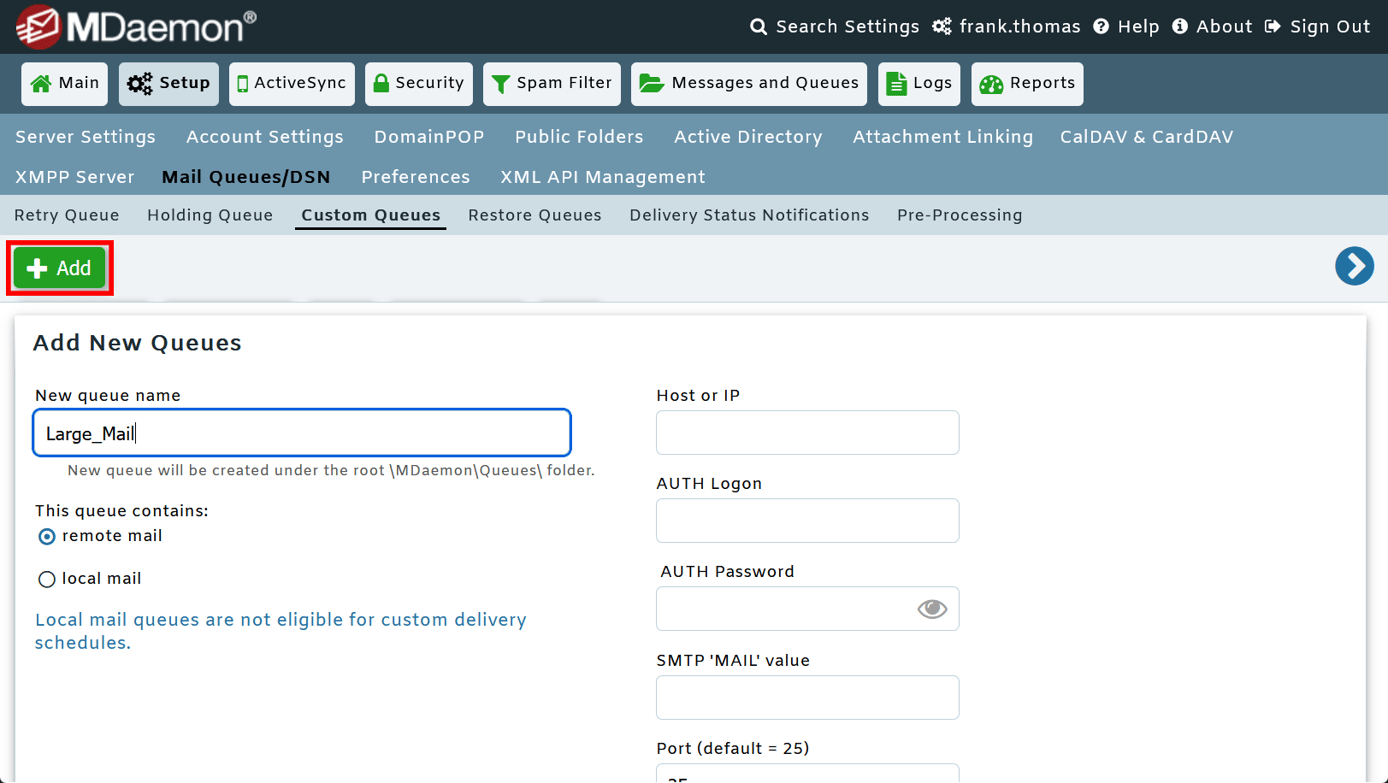Click the Add button to create a queue
Screen dimensions: 1388x783
58,267
